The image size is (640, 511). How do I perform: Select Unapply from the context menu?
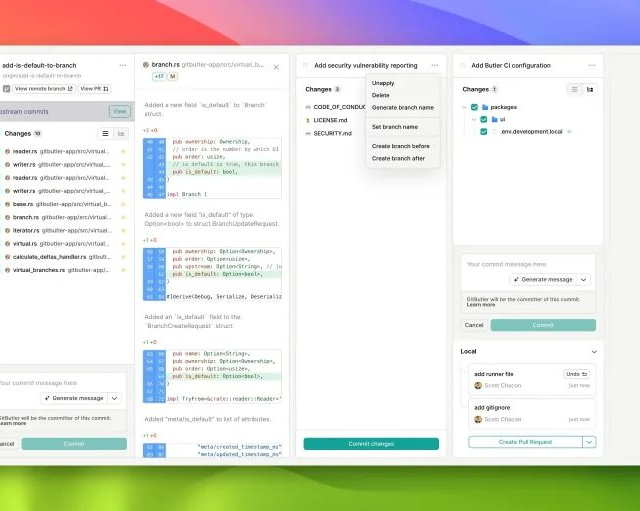pyautogui.click(x=383, y=83)
